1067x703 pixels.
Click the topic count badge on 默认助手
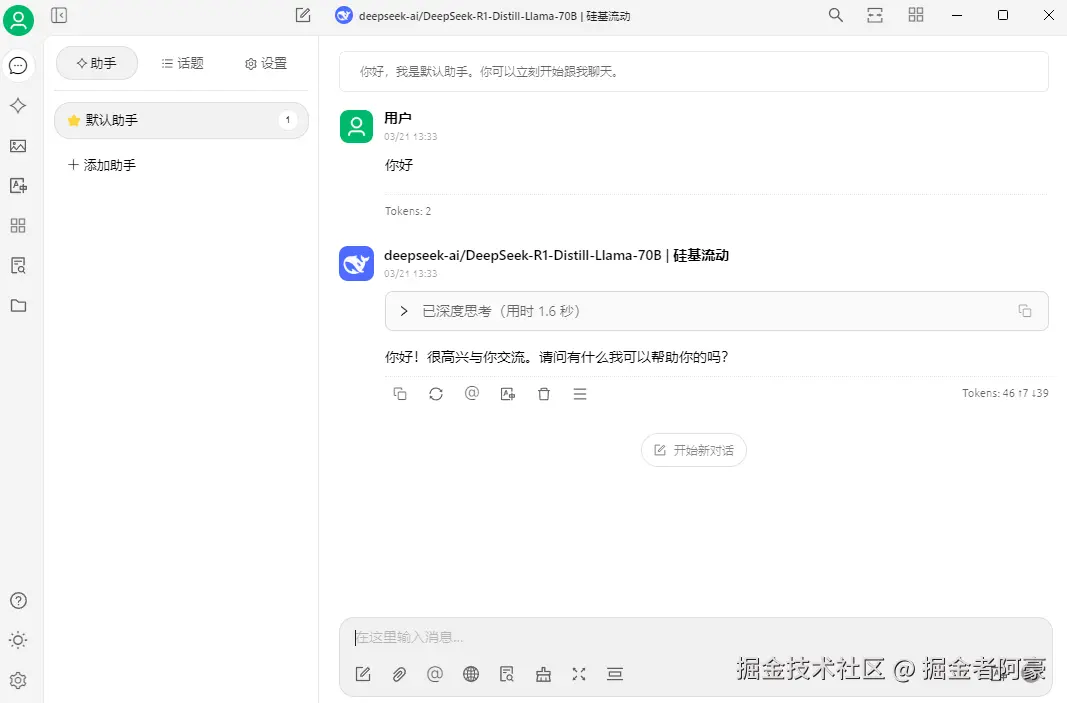(288, 120)
